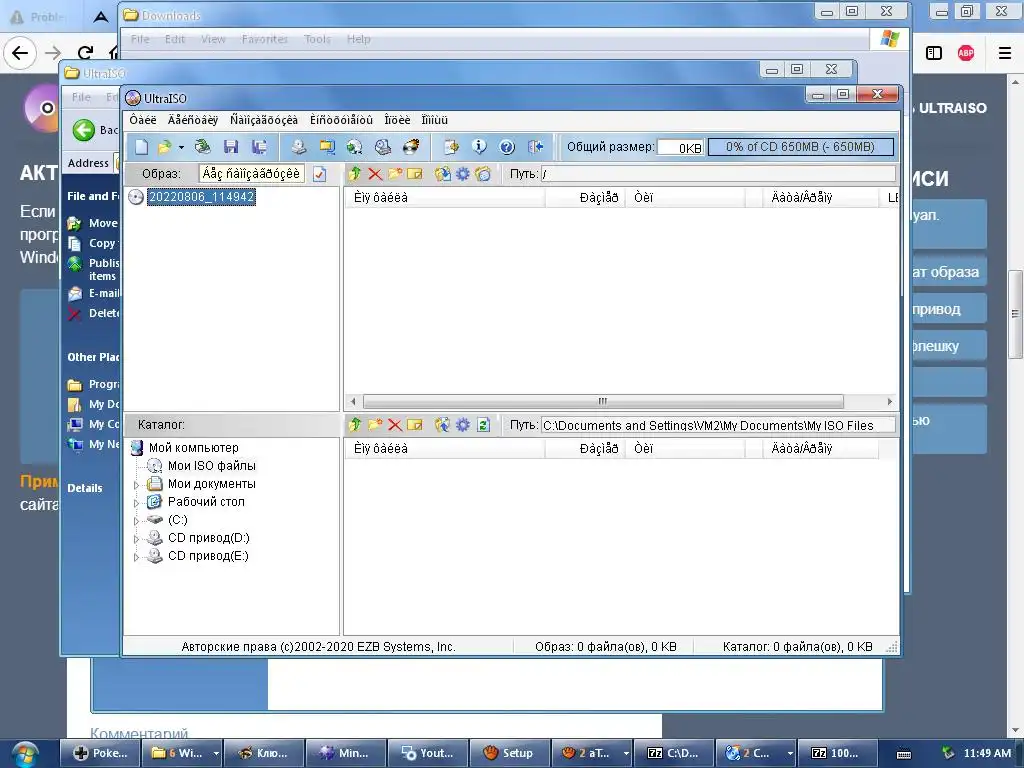Screen dimensions: 1024x768
Task: Open the dropdown arrow beside Open folder icon
Action: 181,148
